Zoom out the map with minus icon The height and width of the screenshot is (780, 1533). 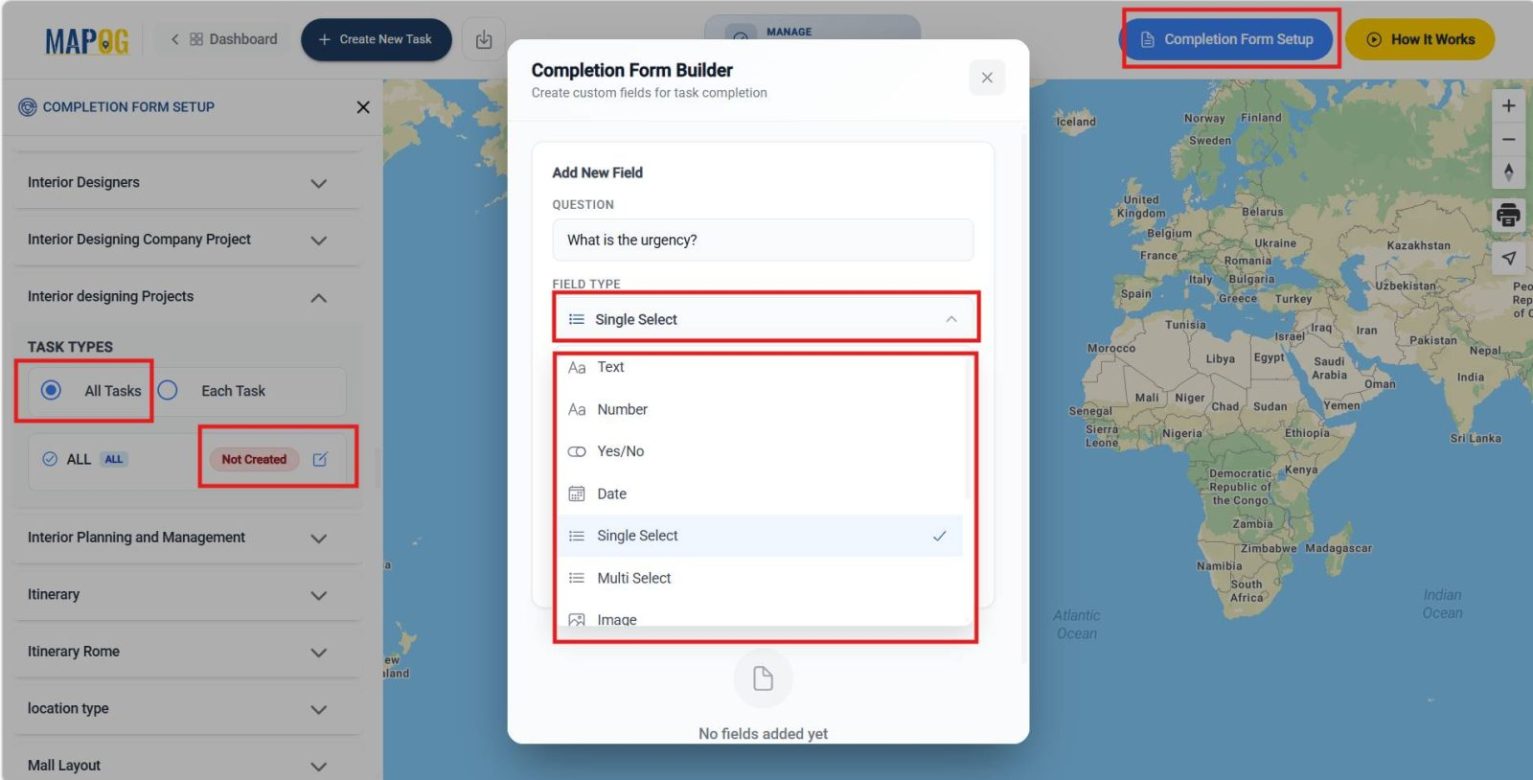pyautogui.click(x=1508, y=139)
